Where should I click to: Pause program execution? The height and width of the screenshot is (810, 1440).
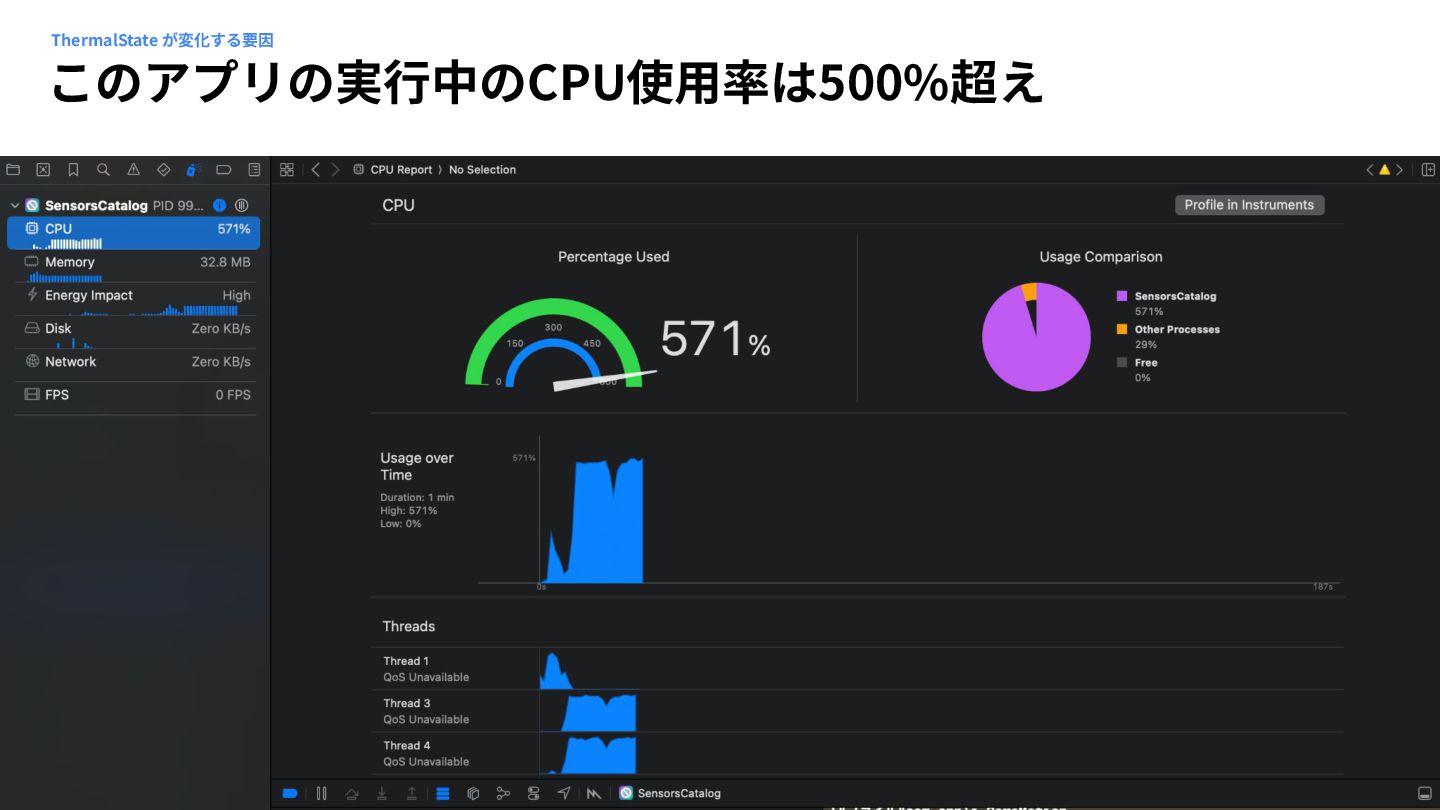point(321,793)
